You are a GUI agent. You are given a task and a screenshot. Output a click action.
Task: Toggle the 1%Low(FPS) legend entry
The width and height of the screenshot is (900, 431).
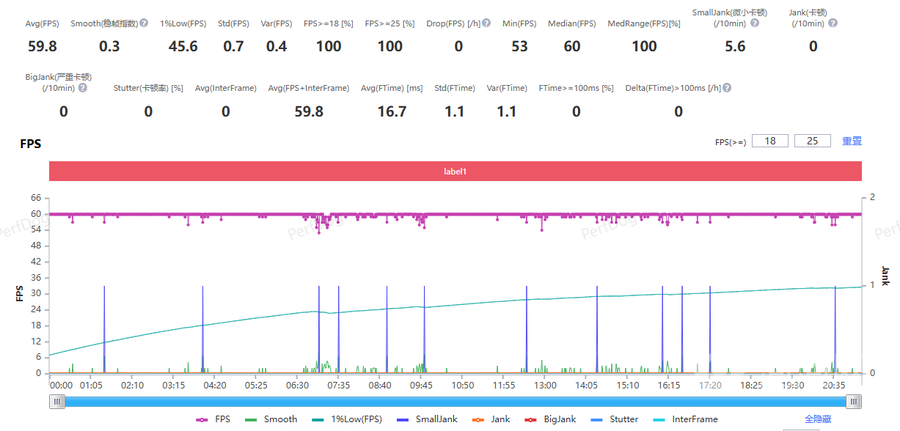(x=345, y=420)
